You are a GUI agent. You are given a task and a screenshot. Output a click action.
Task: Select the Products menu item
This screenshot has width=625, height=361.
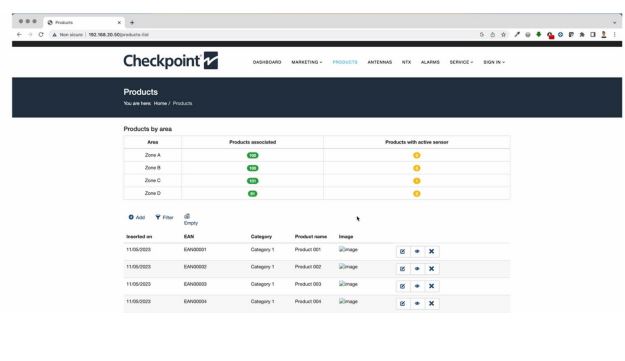point(345,62)
